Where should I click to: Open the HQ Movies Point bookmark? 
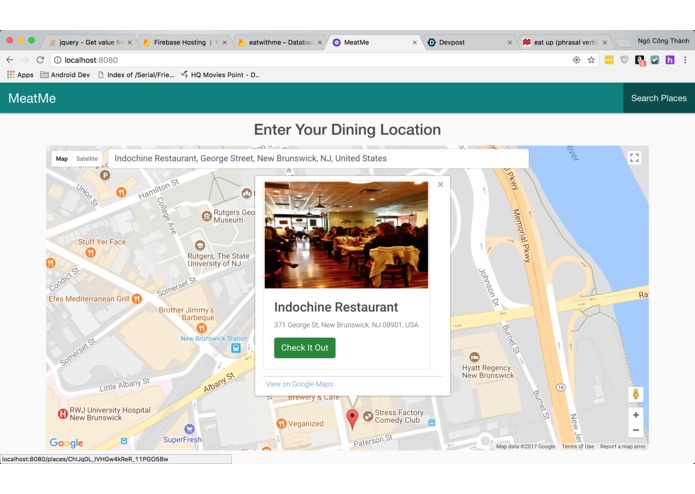[x=220, y=75]
